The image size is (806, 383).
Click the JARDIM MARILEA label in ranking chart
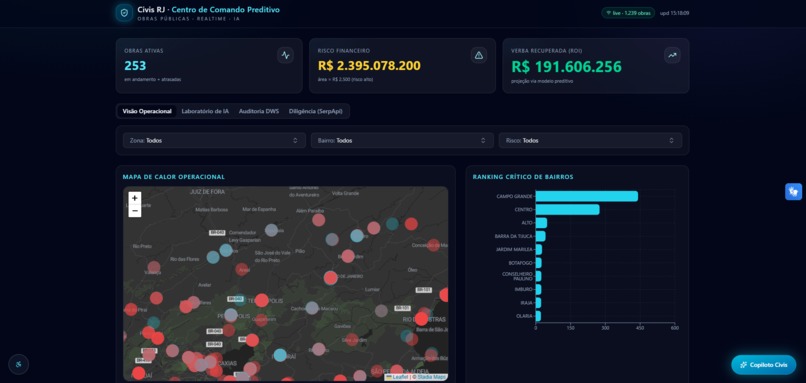(515, 250)
